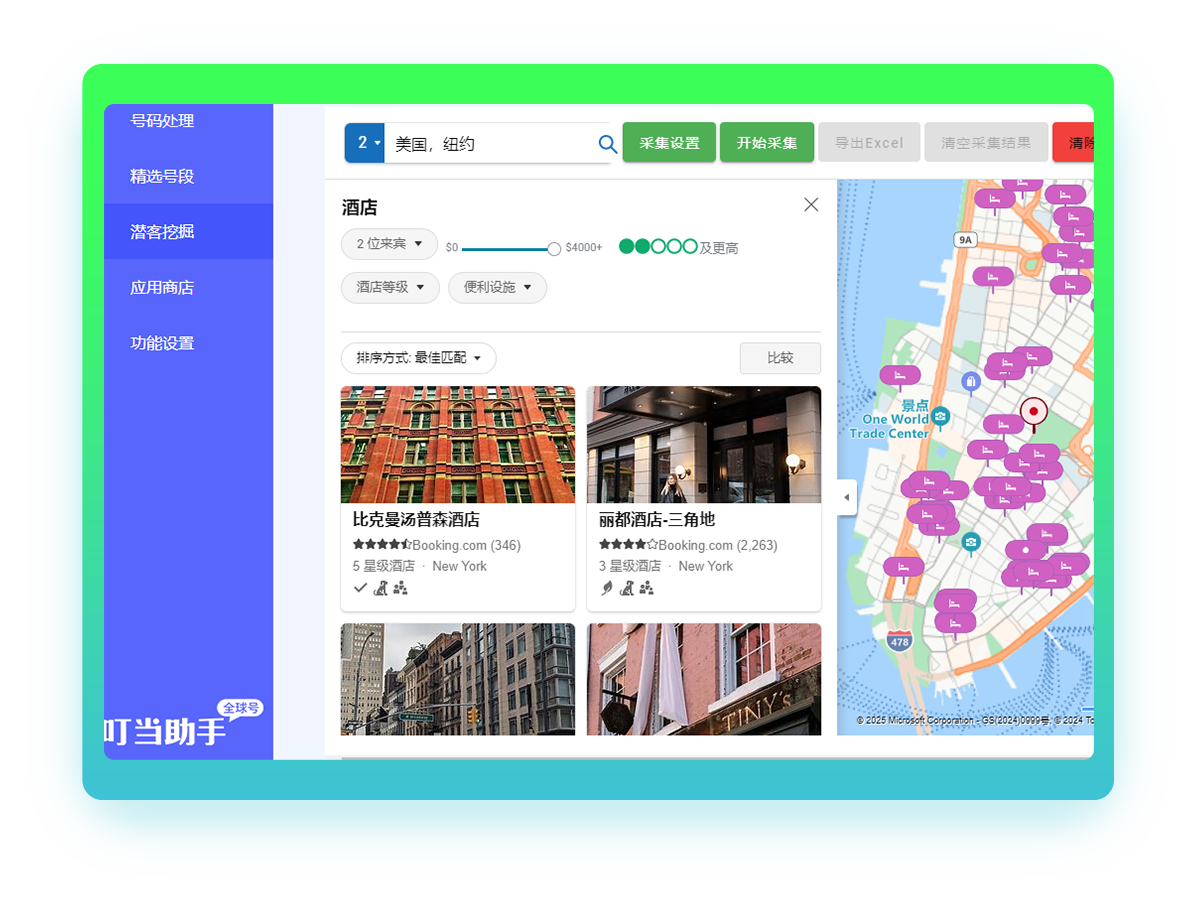Screen dimensions: 1199x907
Task: Click the 478 highway shield on map
Action: [x=899, y=642]
